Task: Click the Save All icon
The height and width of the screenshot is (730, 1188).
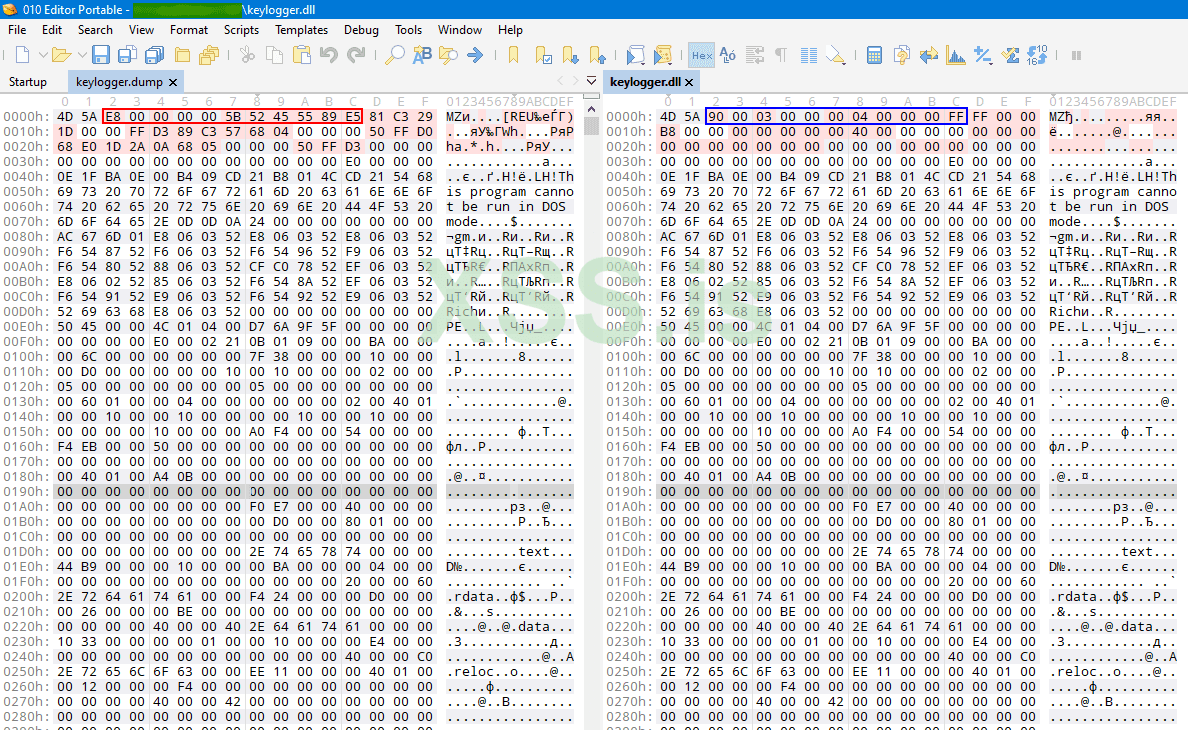Action: pos(155,55)
